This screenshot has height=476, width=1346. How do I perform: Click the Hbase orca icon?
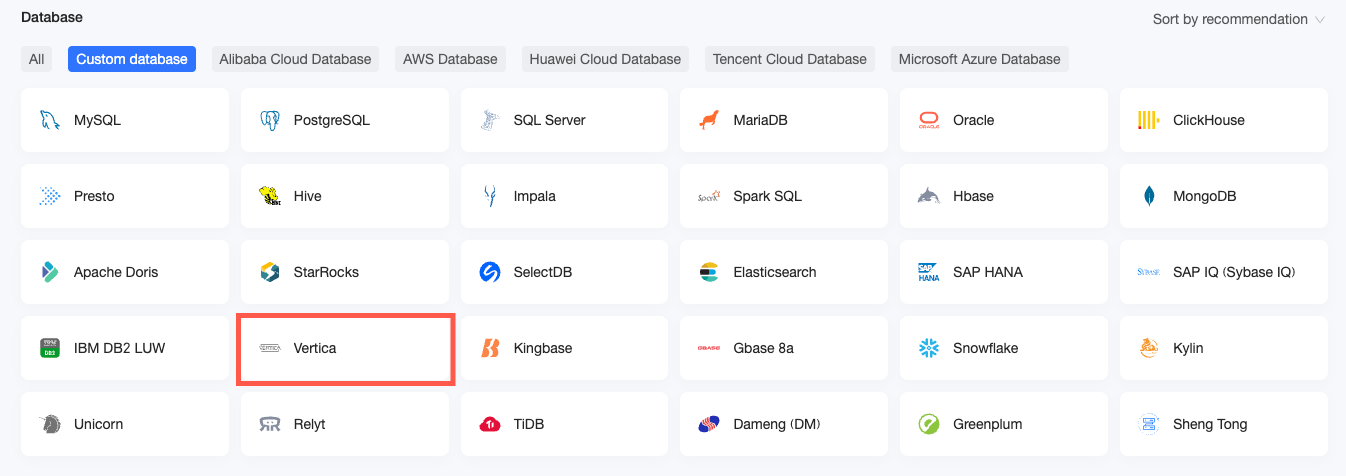(x=929, y=196)
